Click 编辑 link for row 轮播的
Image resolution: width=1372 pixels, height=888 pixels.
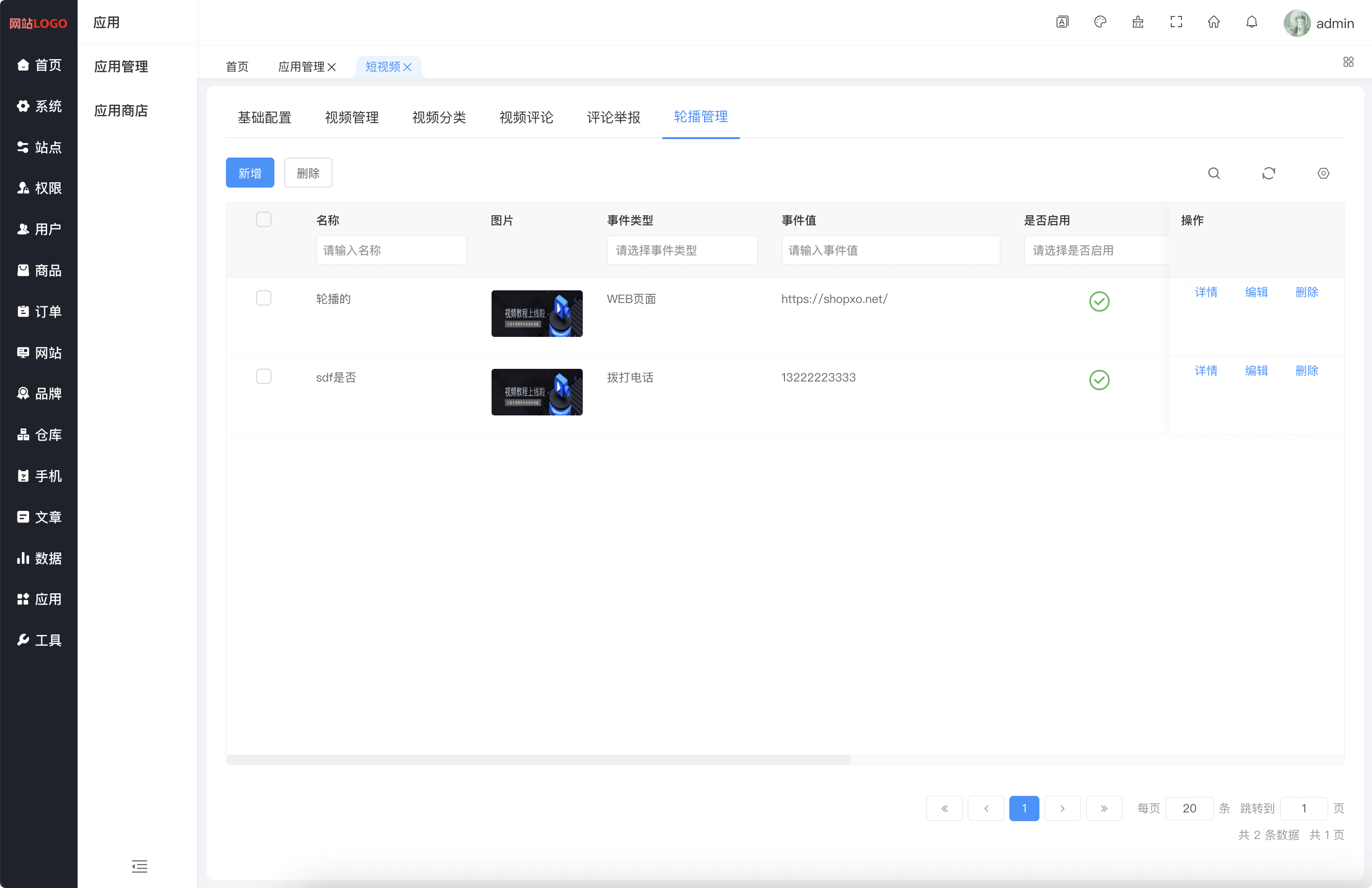1256,292
